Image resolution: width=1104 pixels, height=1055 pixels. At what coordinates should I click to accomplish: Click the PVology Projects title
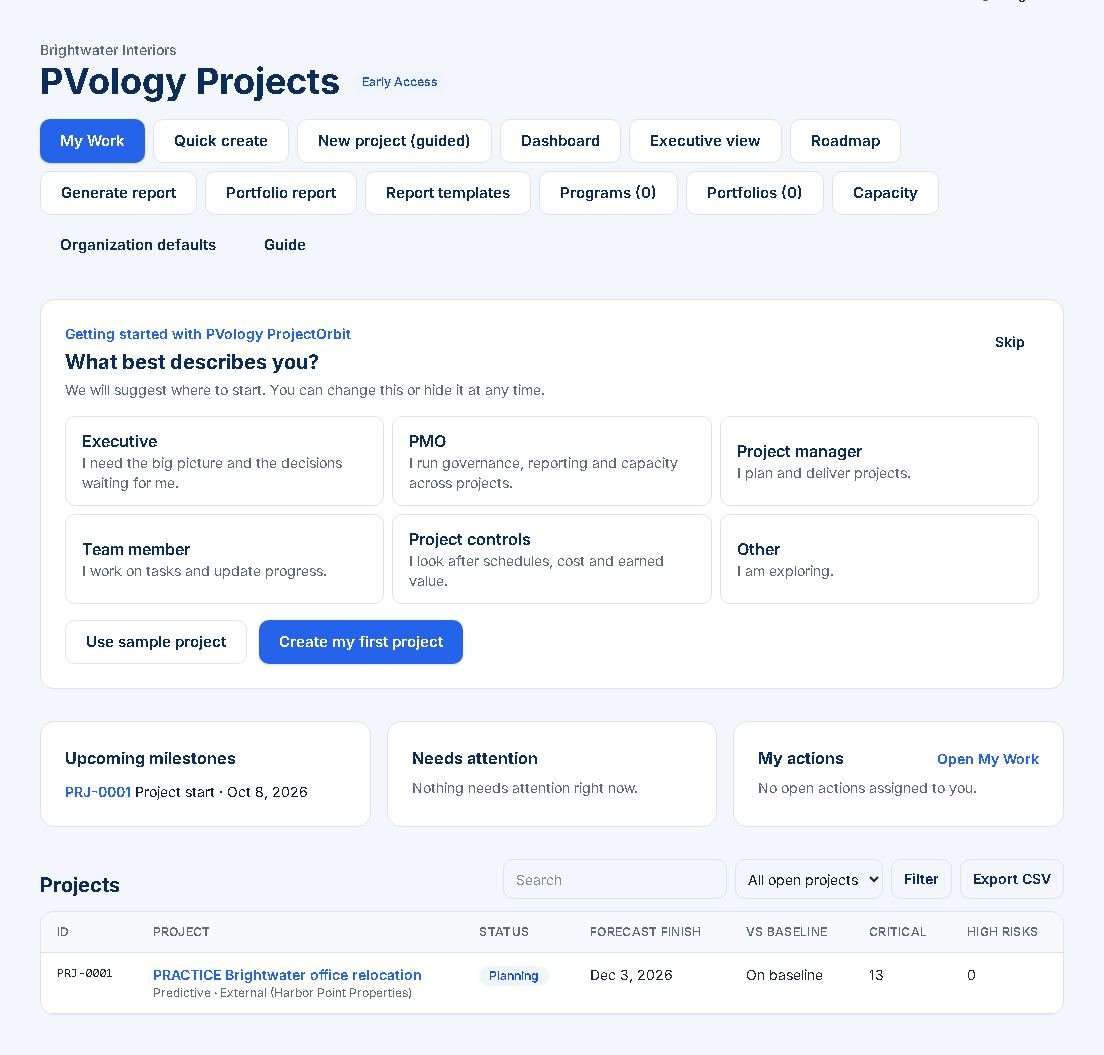189,82
